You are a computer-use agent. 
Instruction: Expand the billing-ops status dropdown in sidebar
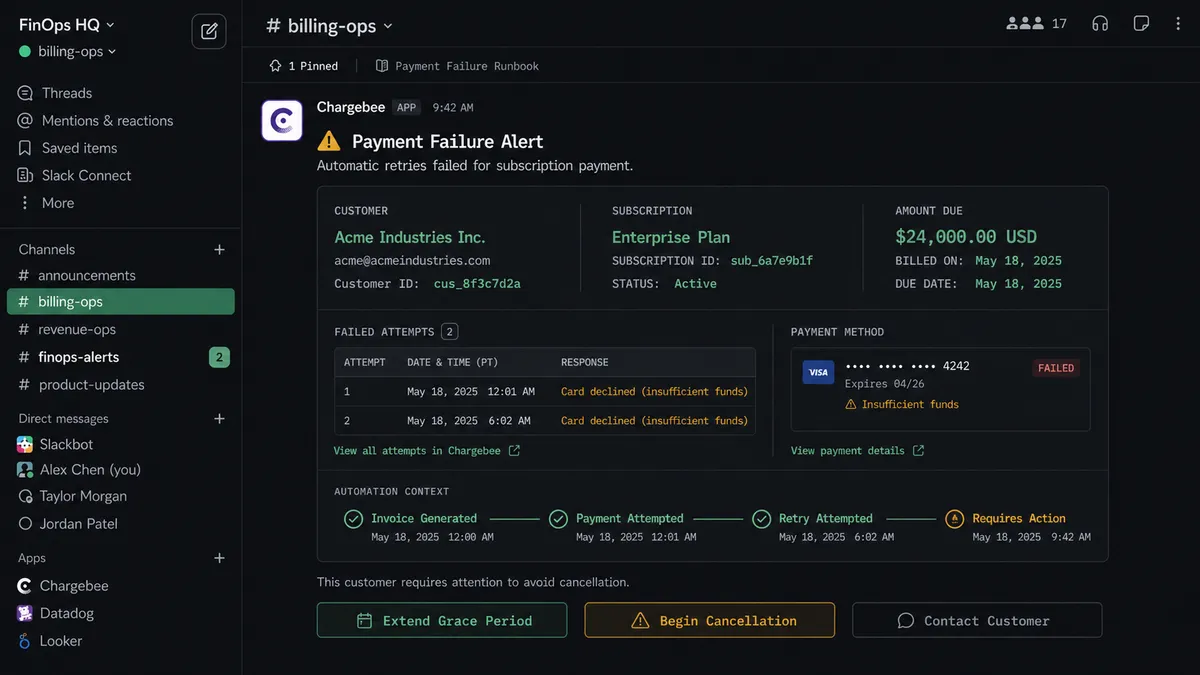click(x=68, y=51)
